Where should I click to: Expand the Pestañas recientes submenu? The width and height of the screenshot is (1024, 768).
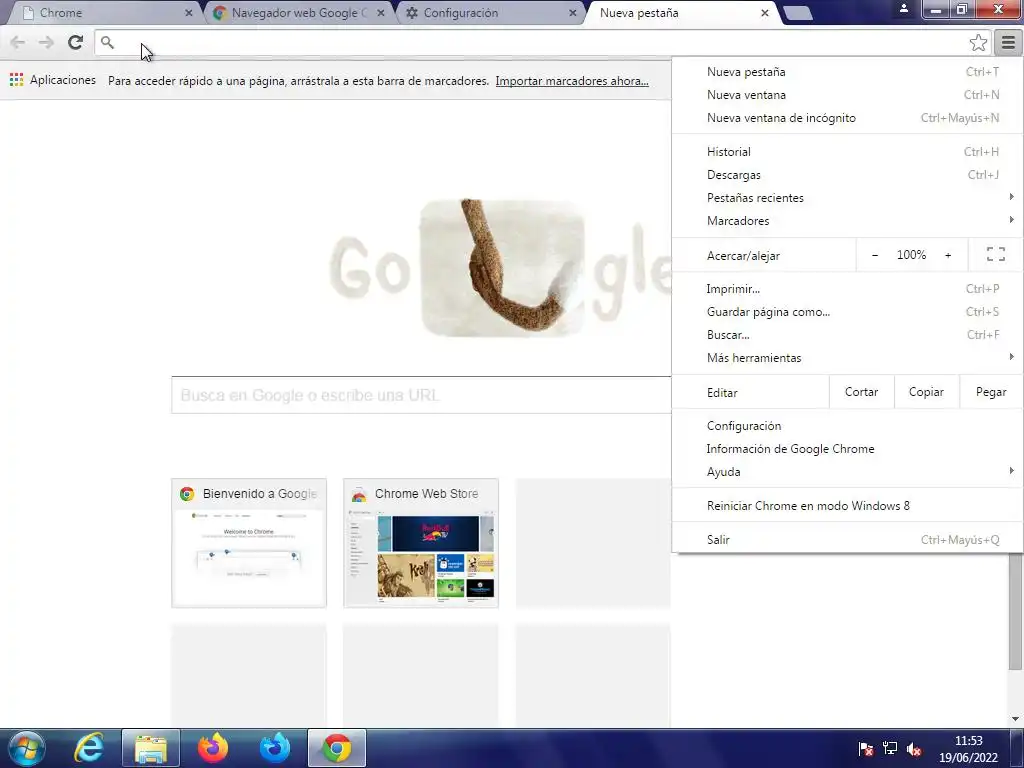tap(847, 198)
